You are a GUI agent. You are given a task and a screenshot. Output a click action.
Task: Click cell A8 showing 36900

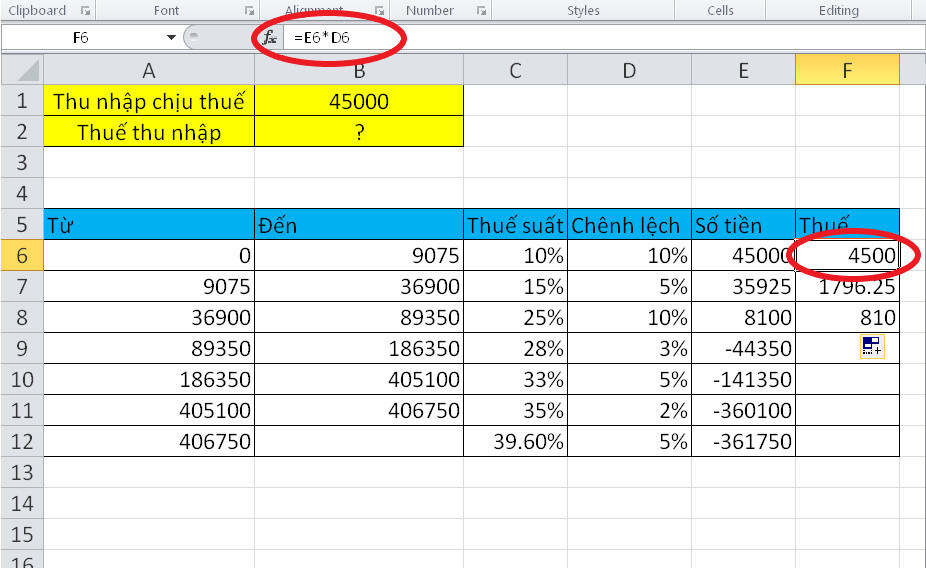pyautogui.click(x=149, y=317)
